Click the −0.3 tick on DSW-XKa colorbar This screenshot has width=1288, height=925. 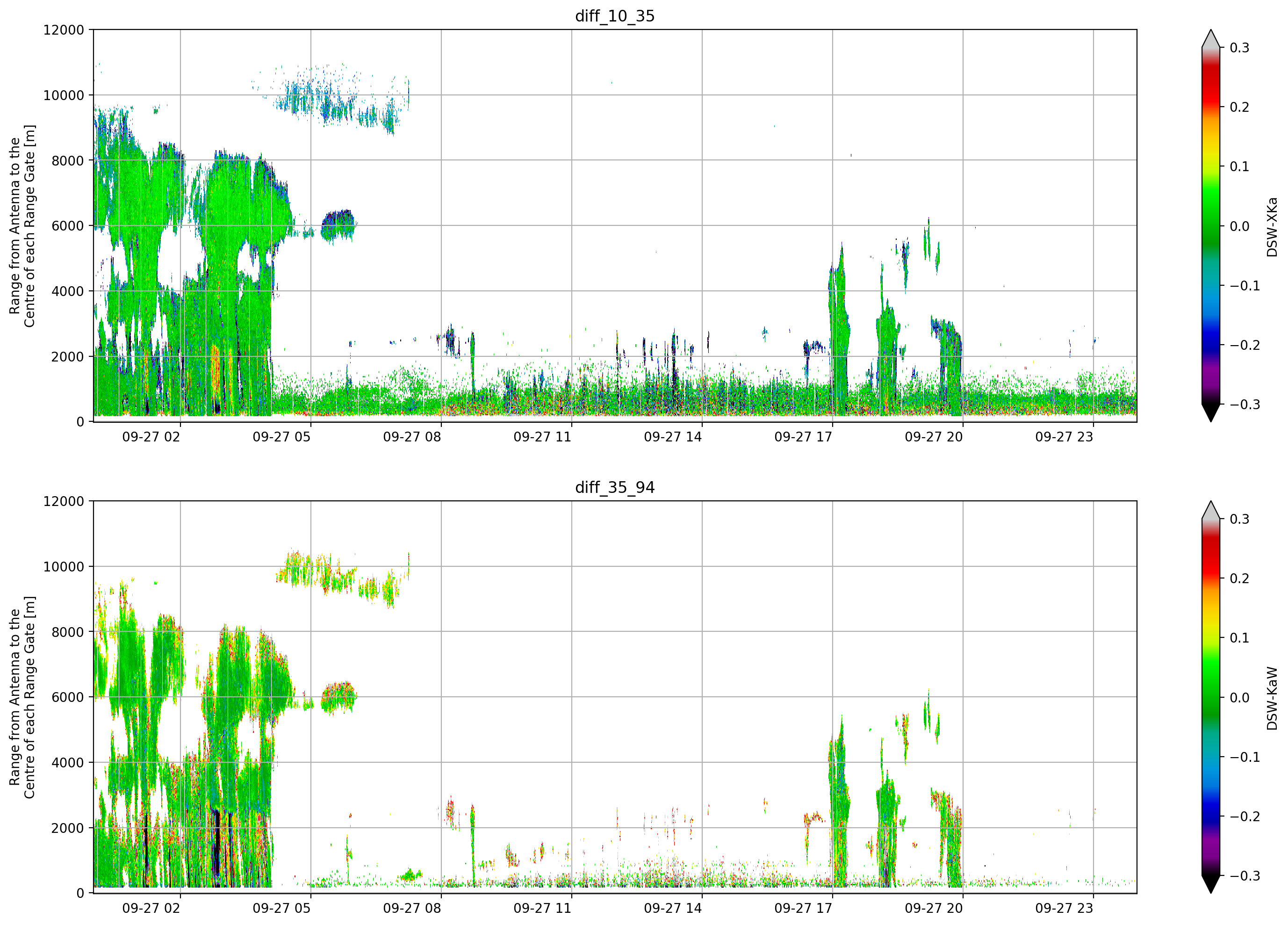1245,405
